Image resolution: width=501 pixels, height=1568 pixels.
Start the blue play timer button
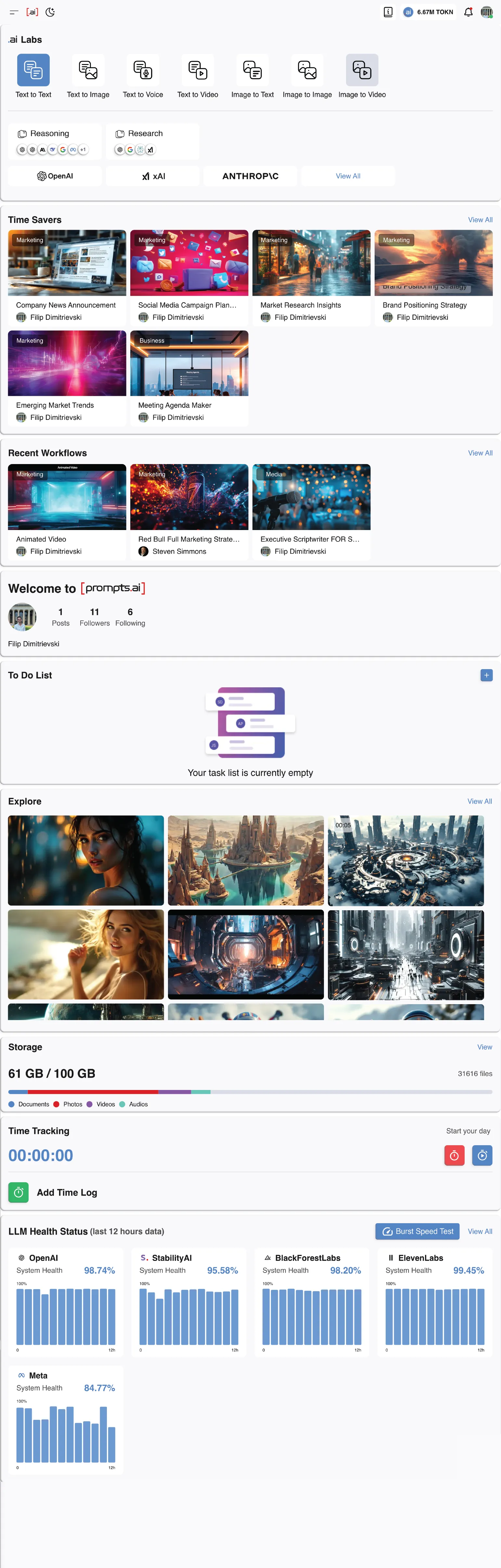pyautogui.click(x=482, y=1155)
